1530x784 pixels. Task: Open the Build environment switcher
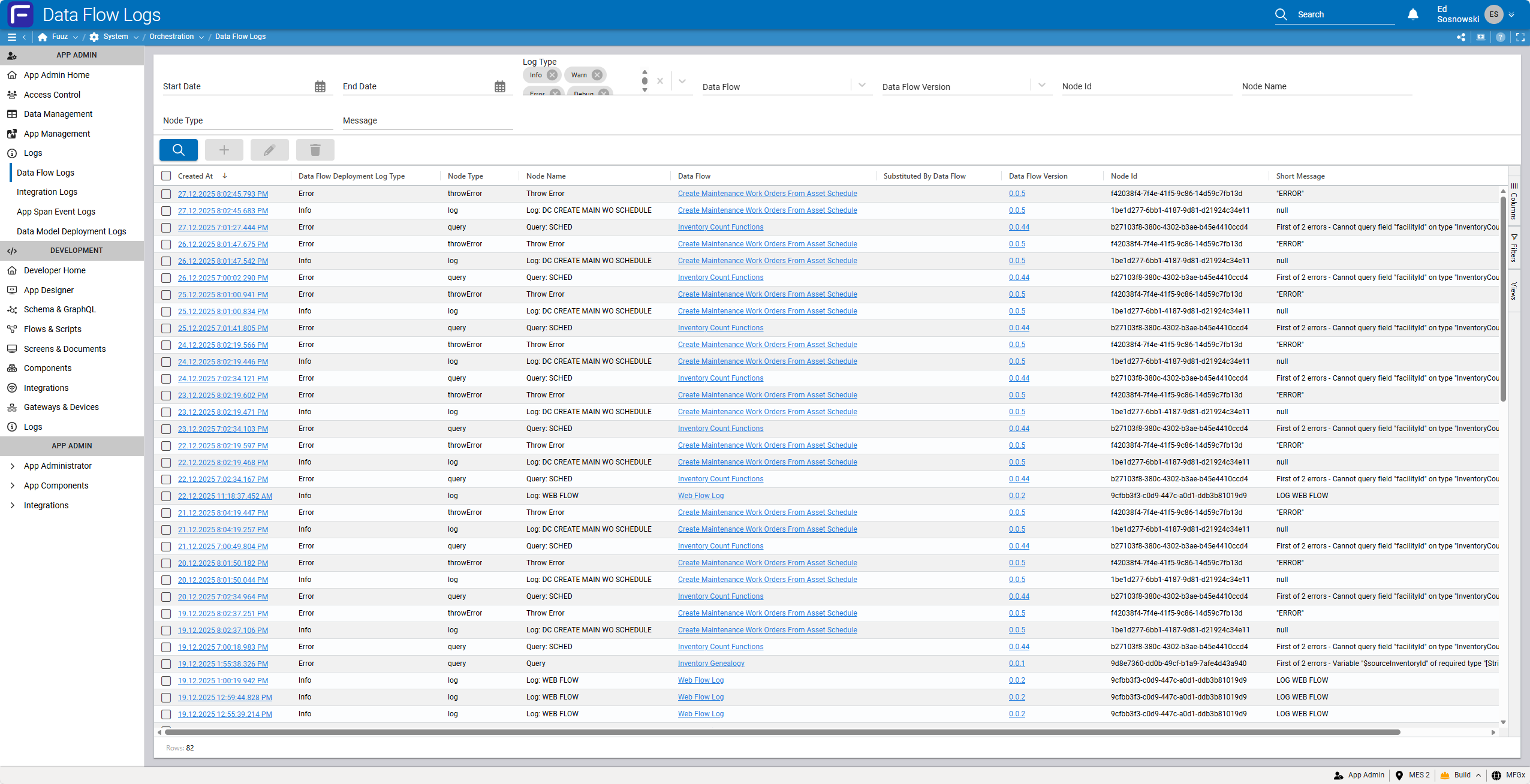(1460, 775)
